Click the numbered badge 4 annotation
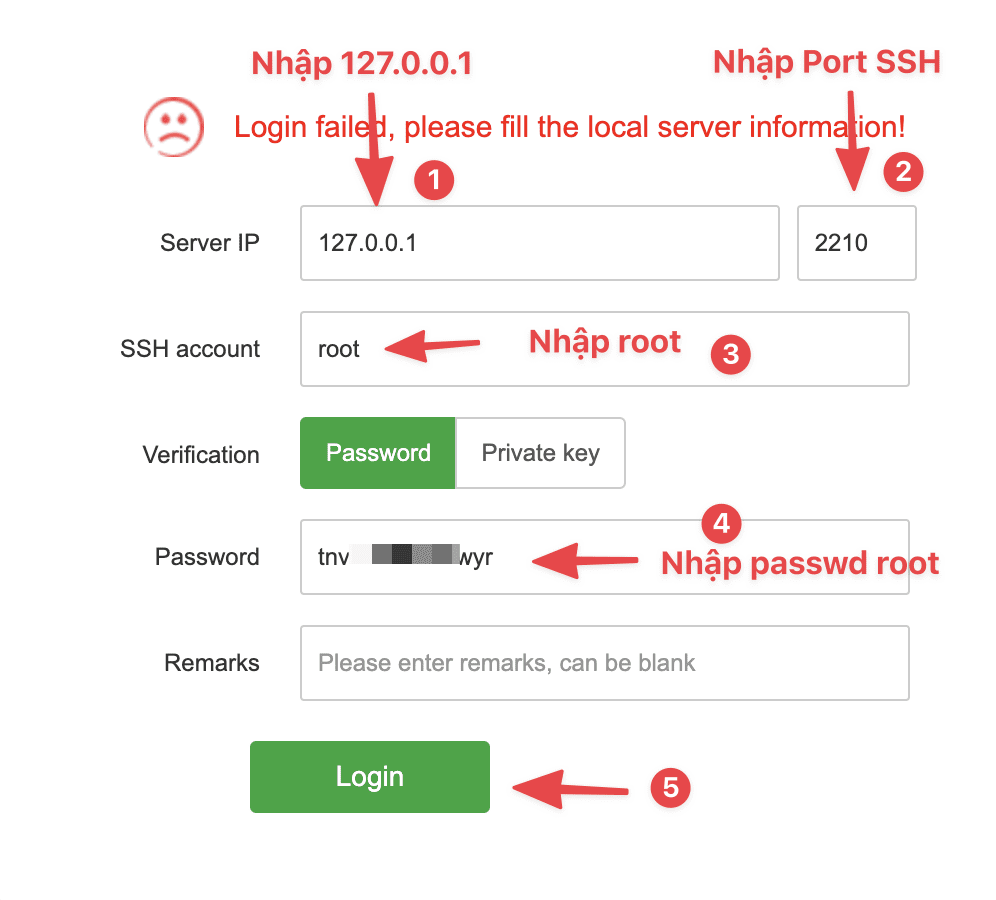 coord(723,523)
